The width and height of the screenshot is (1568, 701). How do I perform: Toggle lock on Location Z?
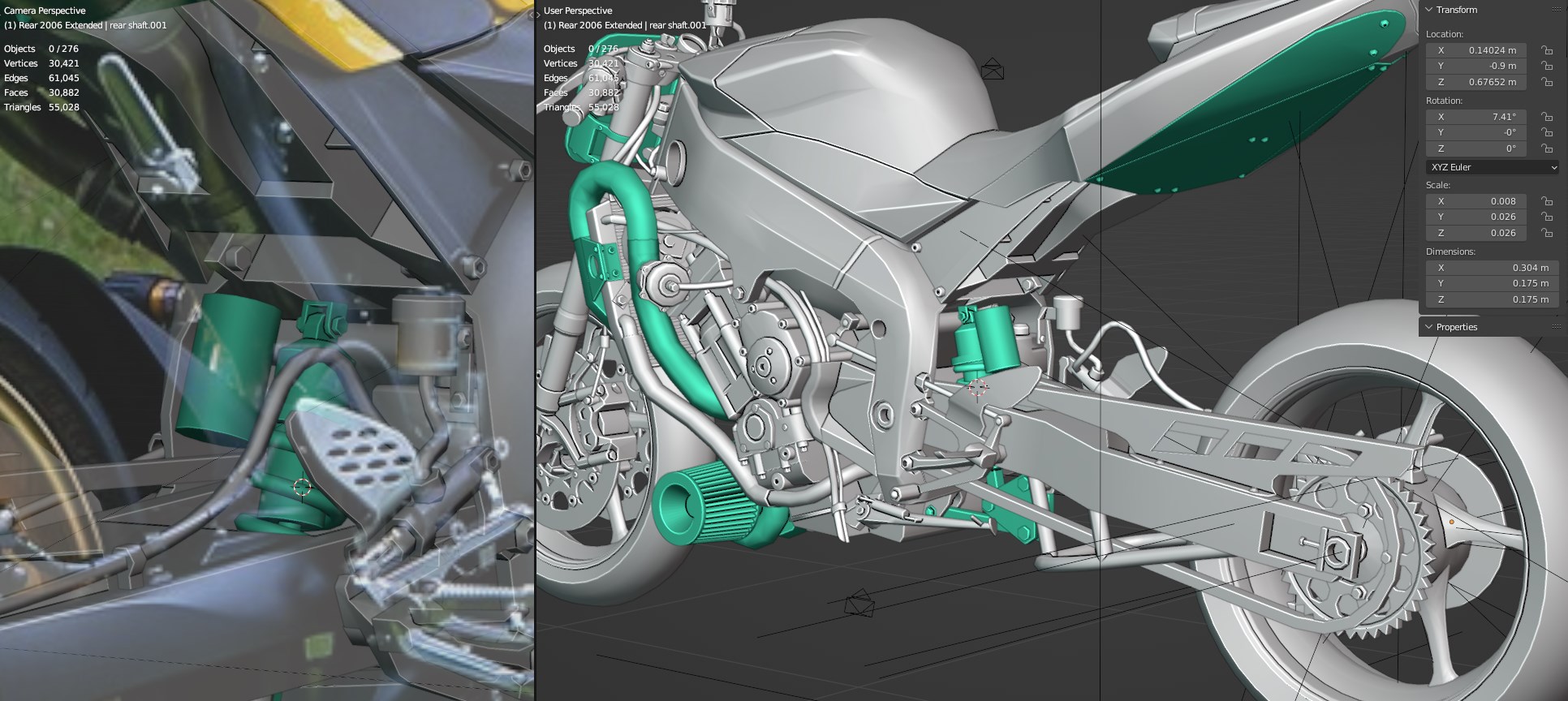tap(1547, 83)
